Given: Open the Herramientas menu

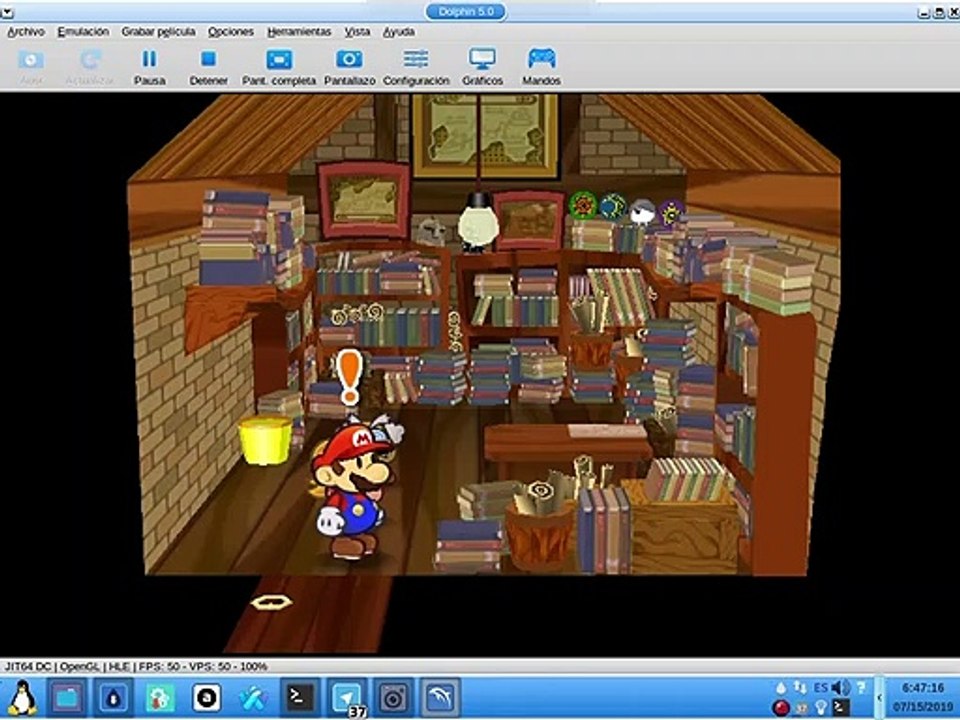Looking at the screenshot, I should (299, 32).
